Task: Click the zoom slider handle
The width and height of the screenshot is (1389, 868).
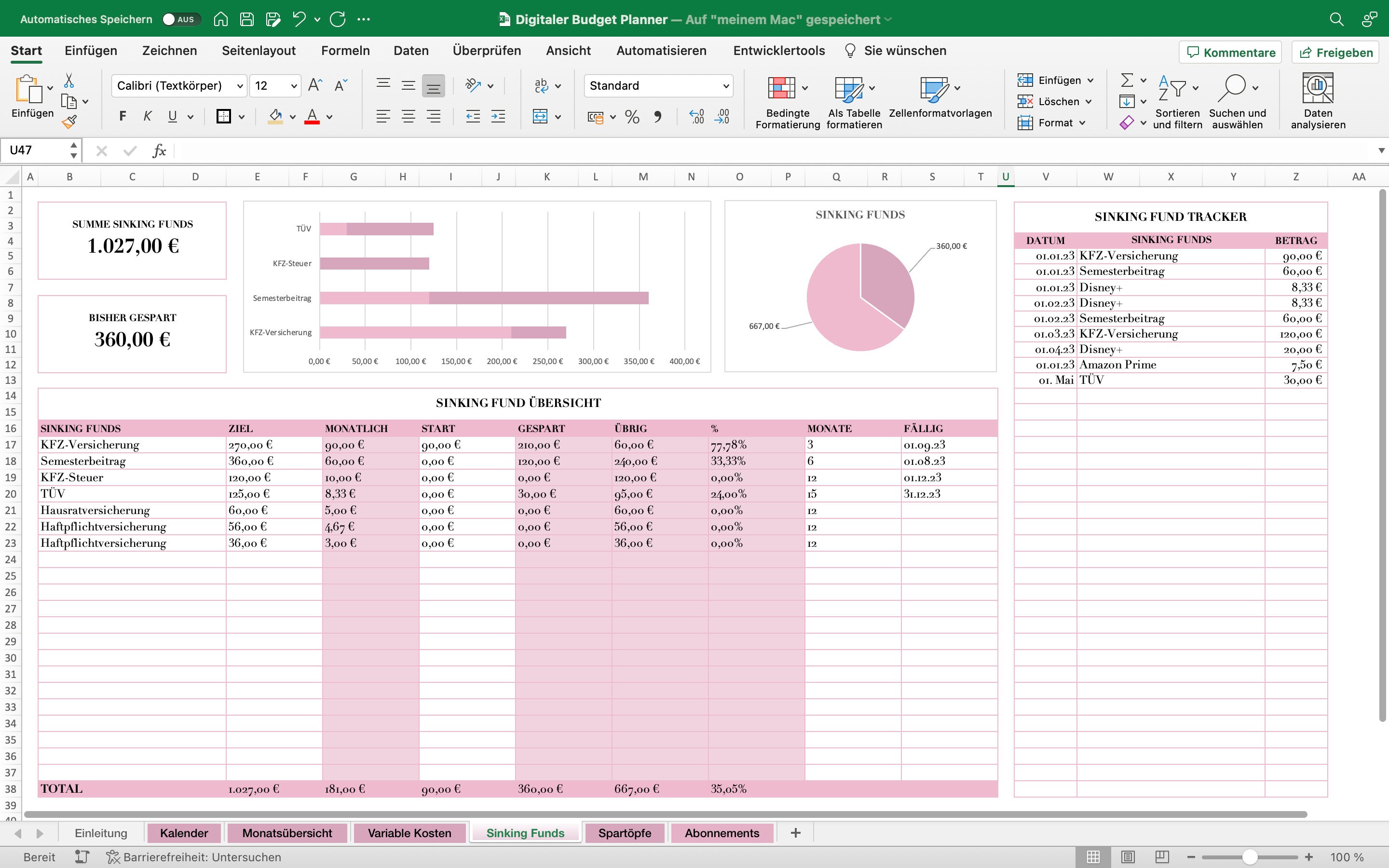Action: pos(1250,857)
